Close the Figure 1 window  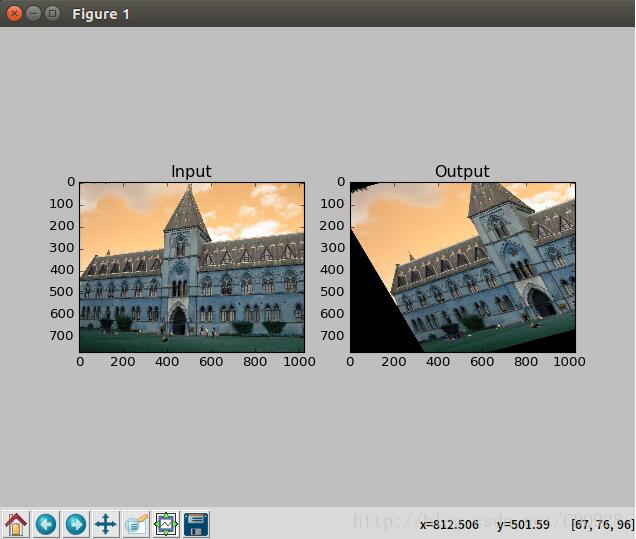click(14, 13)
